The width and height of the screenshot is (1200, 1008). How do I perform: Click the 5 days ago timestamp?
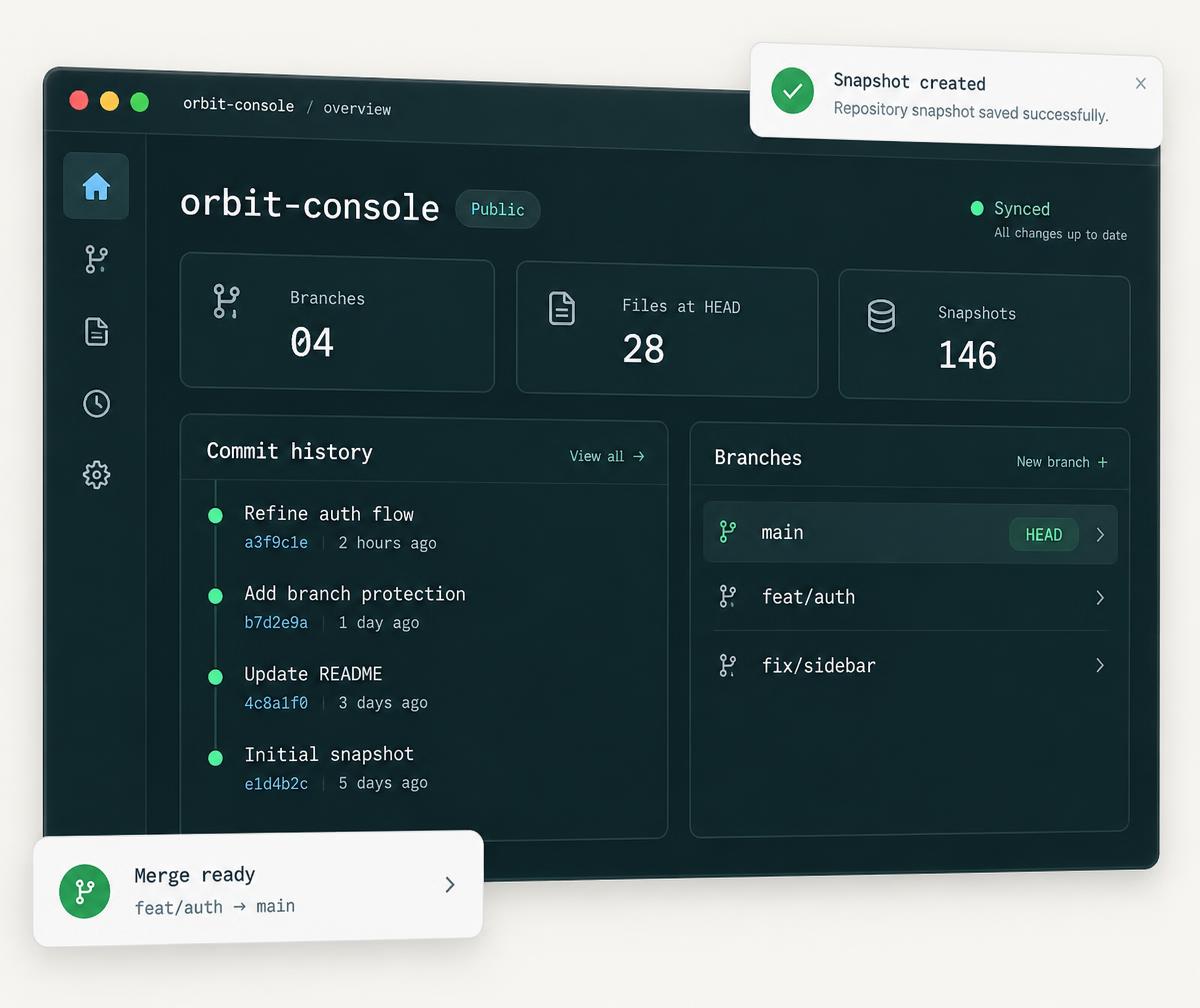tap(383, 783)
